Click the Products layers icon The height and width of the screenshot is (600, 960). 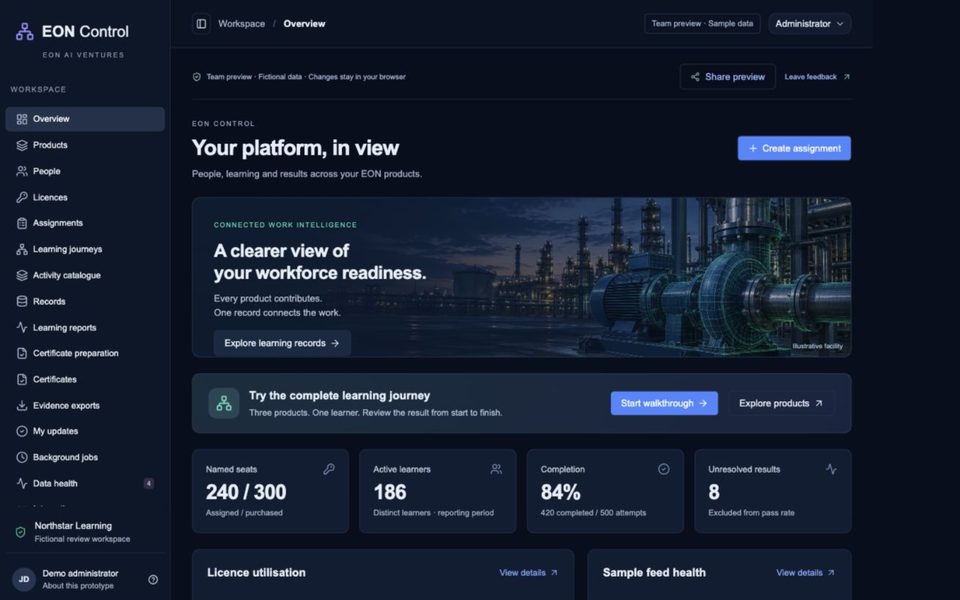pyautogui.click(x=22, y=145)
